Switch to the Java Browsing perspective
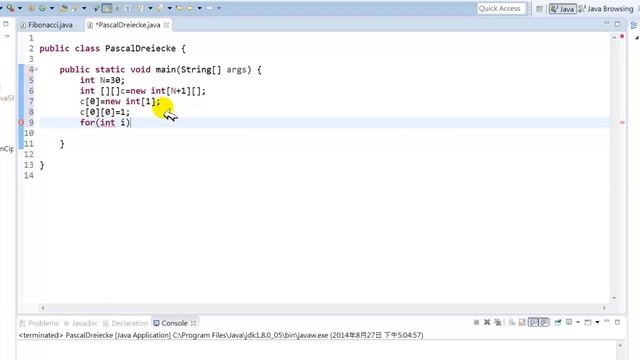This screenshot has height=360, width=640. (606, 9)
